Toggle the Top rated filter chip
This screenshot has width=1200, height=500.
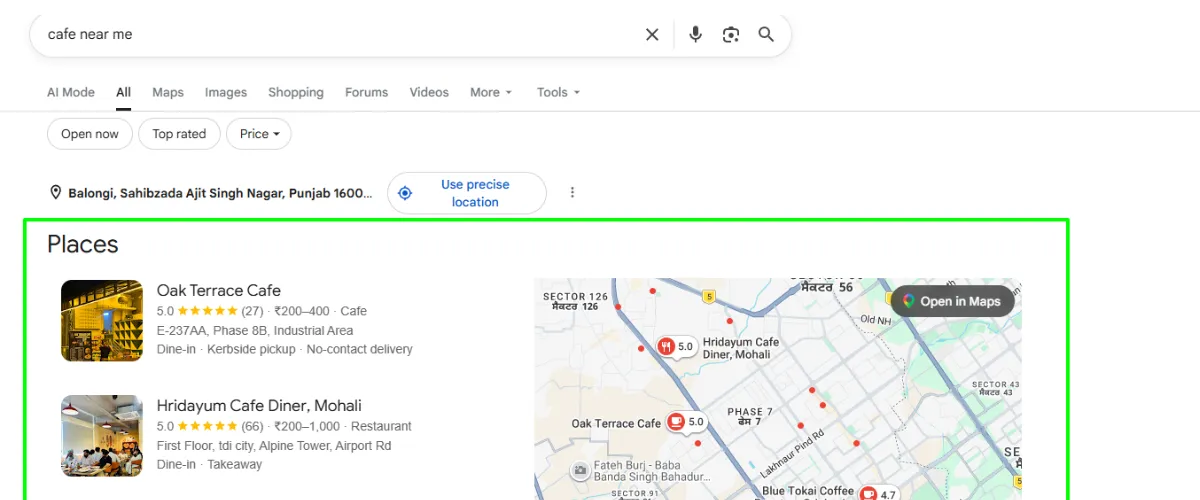coord(179,134)
